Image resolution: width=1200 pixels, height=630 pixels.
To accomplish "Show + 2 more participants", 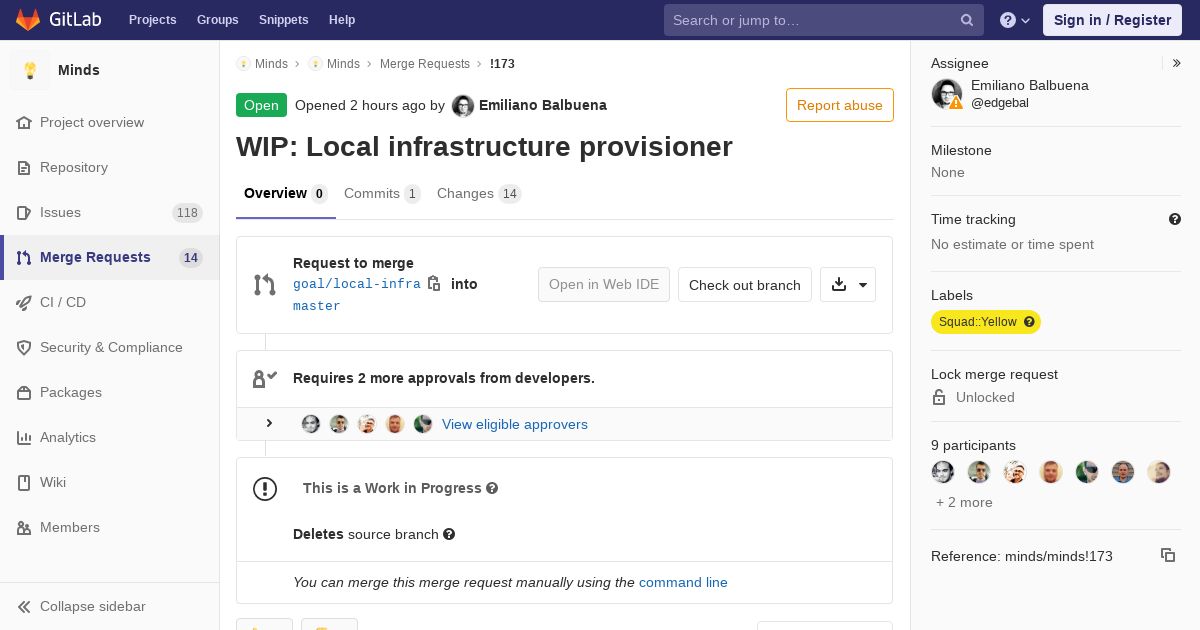I will [x=964, y=502].
